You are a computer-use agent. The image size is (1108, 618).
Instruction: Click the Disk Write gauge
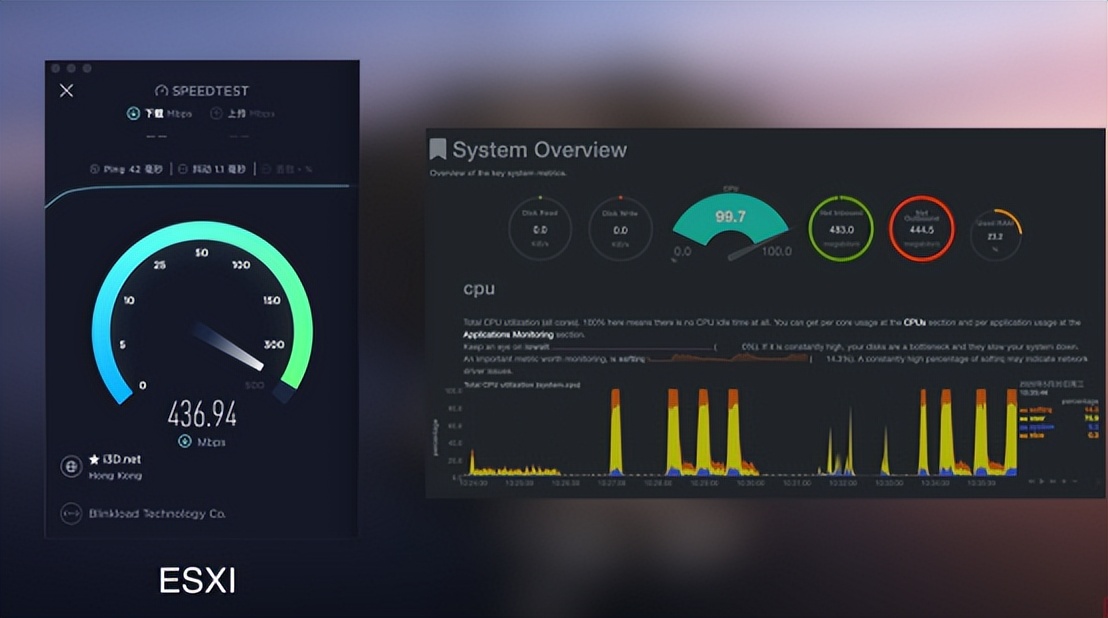point(620,229)
